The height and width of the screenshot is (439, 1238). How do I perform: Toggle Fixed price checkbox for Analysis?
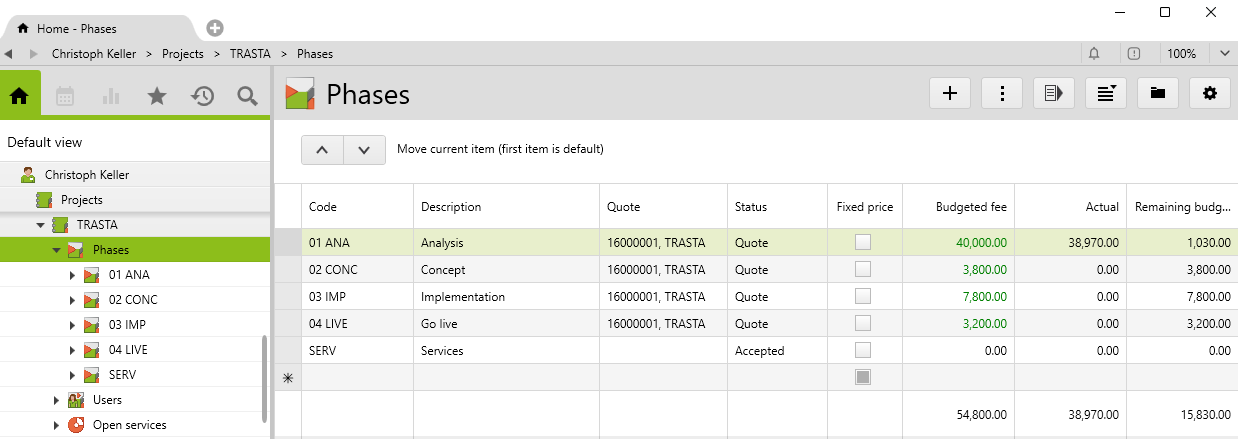click(862, 242)
